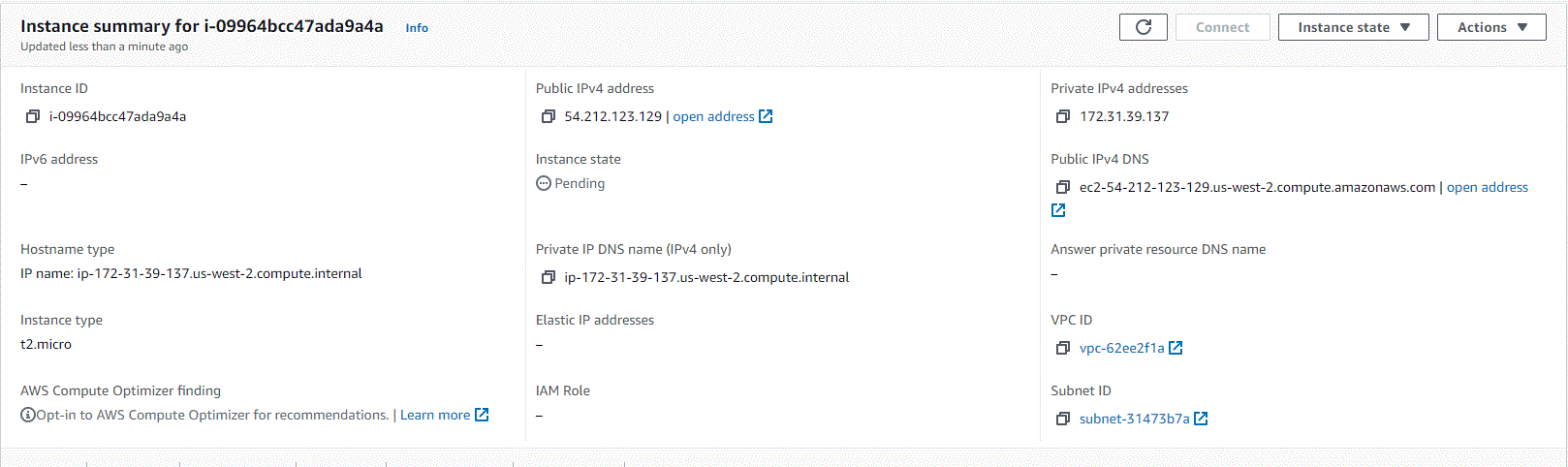
Task: Open the Info link beside instance summary
Action: click(417, 28)
